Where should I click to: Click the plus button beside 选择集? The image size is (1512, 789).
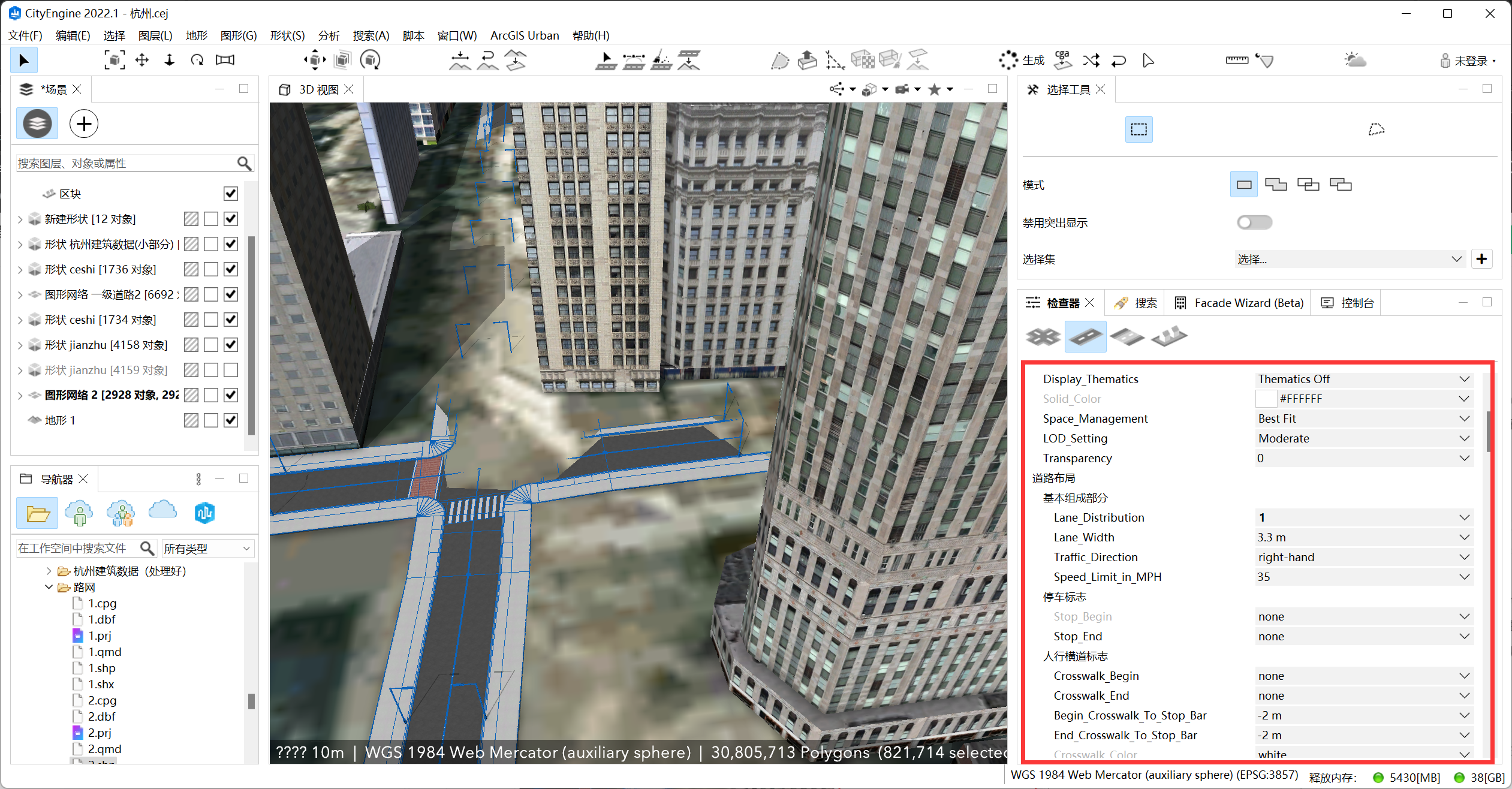pyautogui.click(x=1481, y=259)
